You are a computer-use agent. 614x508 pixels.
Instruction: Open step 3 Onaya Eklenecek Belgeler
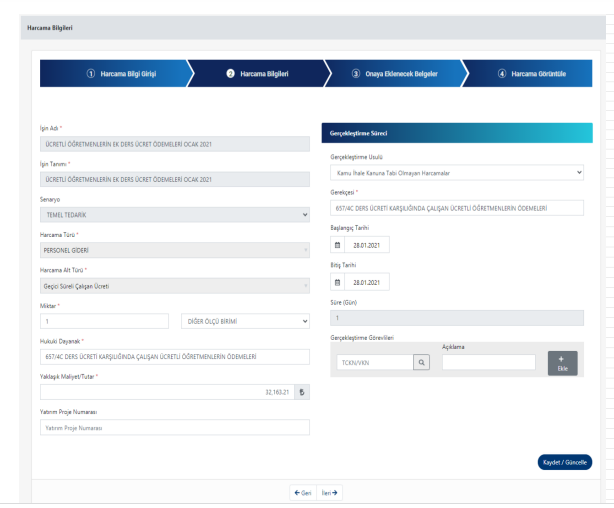tap(395, 74)
